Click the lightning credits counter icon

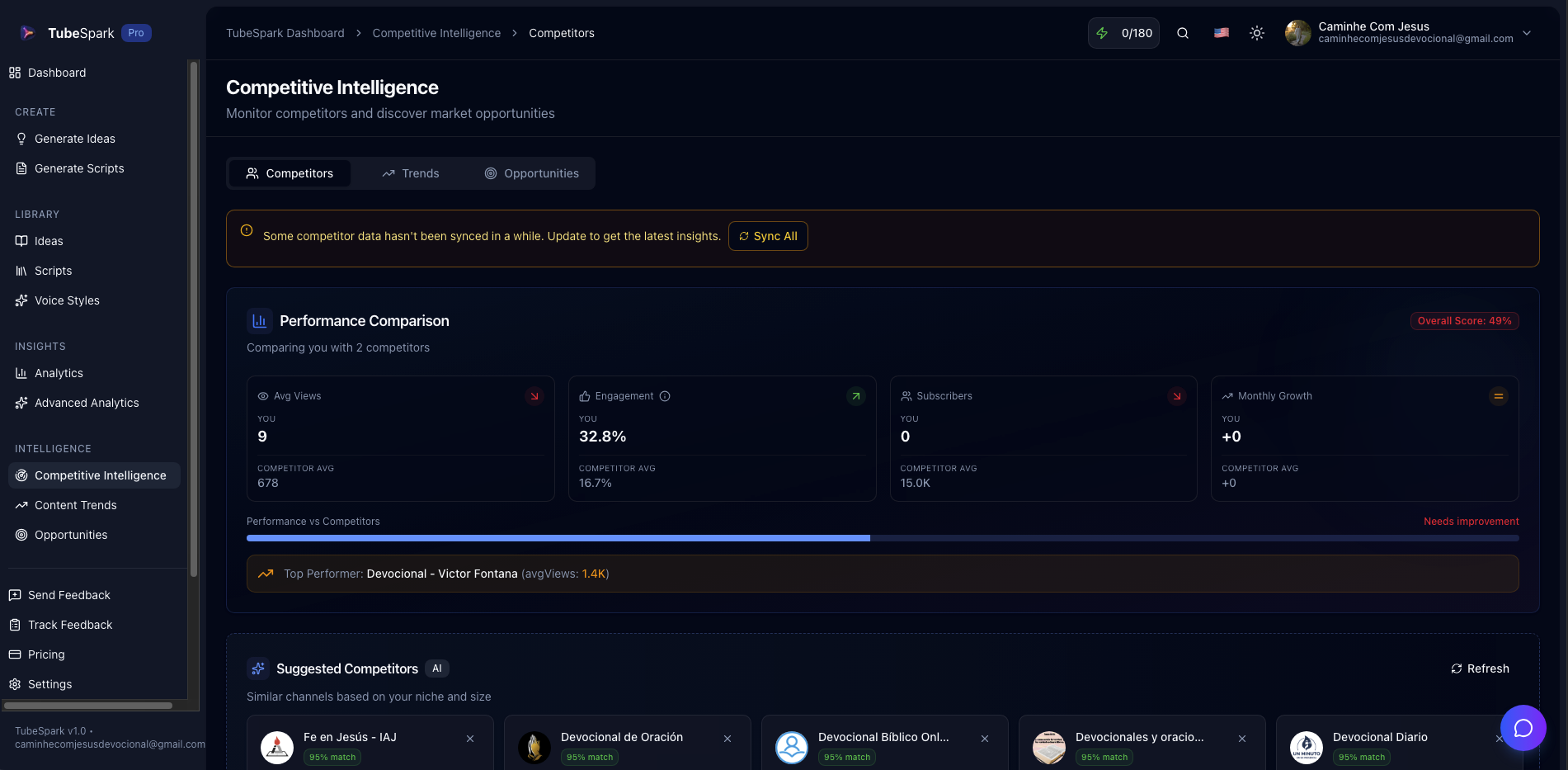point(1102,33)
